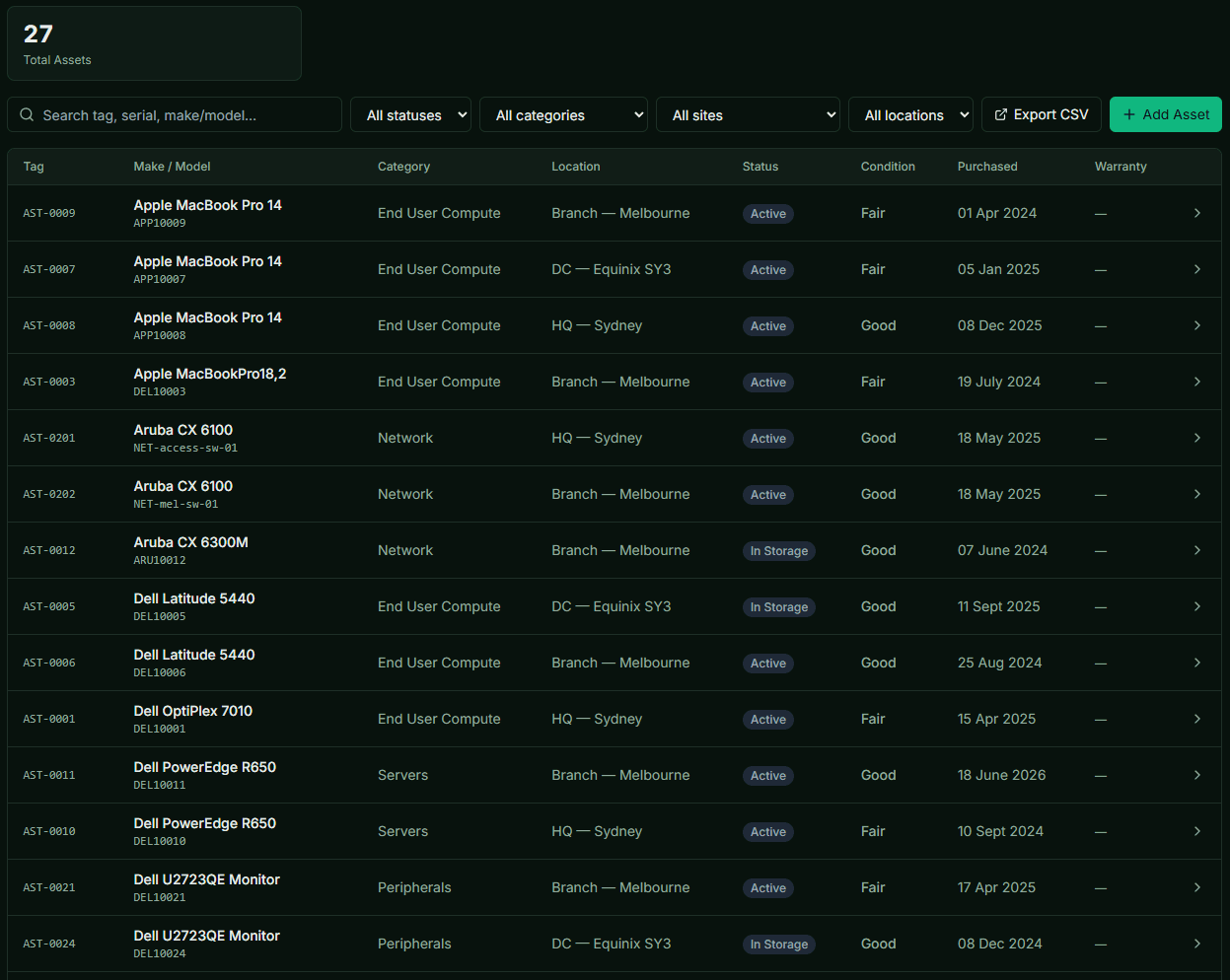Open row chevron for AST-0001

click(x=1197, y=719)
